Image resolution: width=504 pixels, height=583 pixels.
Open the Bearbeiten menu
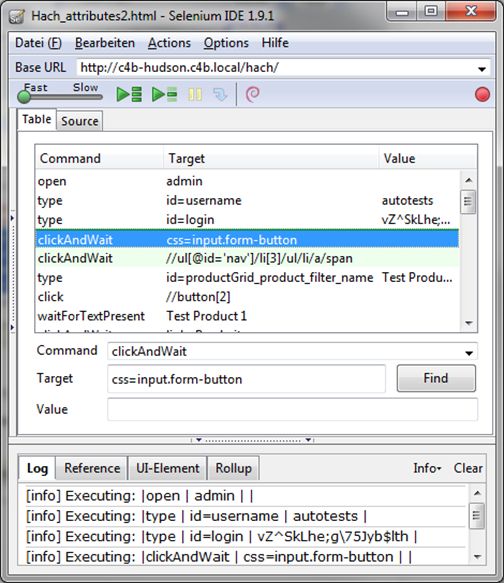pos(105,43)
